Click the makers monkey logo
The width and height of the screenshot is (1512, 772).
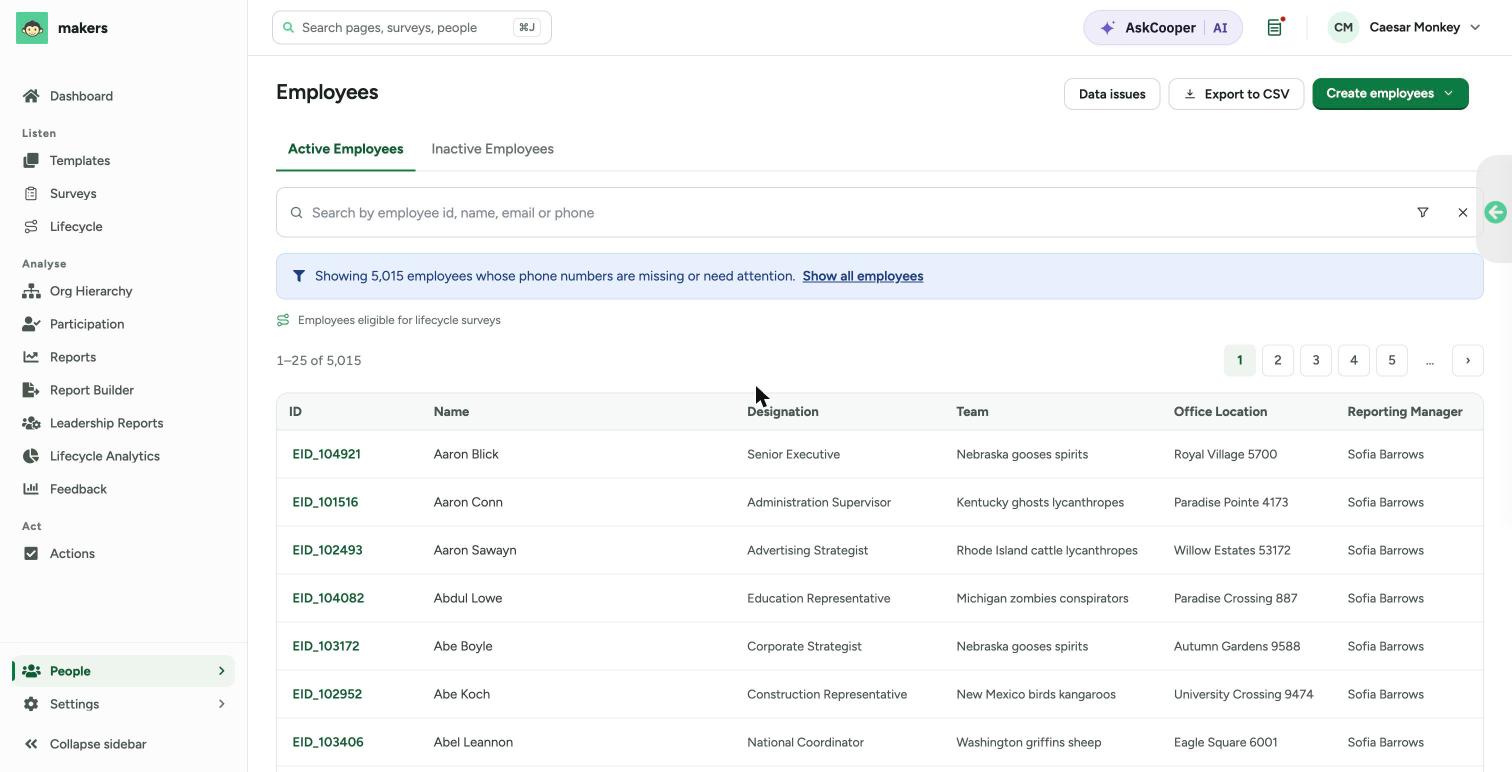(x=32, y=28)
